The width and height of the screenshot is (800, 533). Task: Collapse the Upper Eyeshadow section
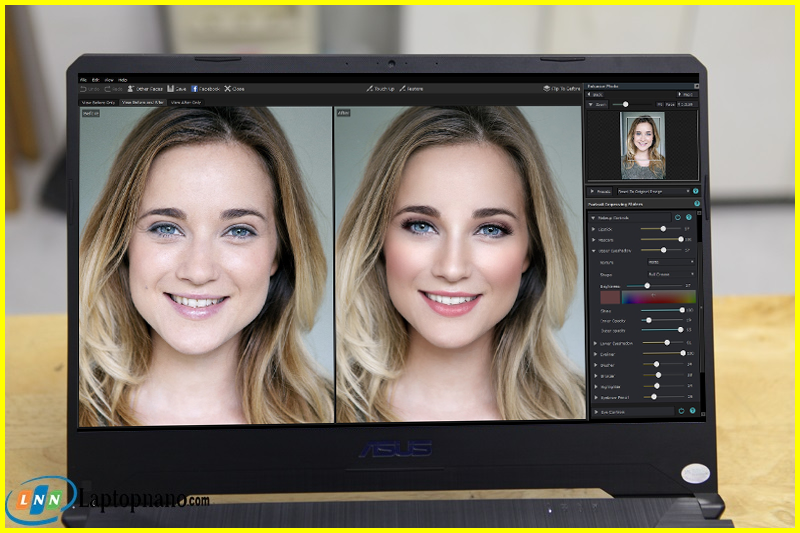(594, 250)
